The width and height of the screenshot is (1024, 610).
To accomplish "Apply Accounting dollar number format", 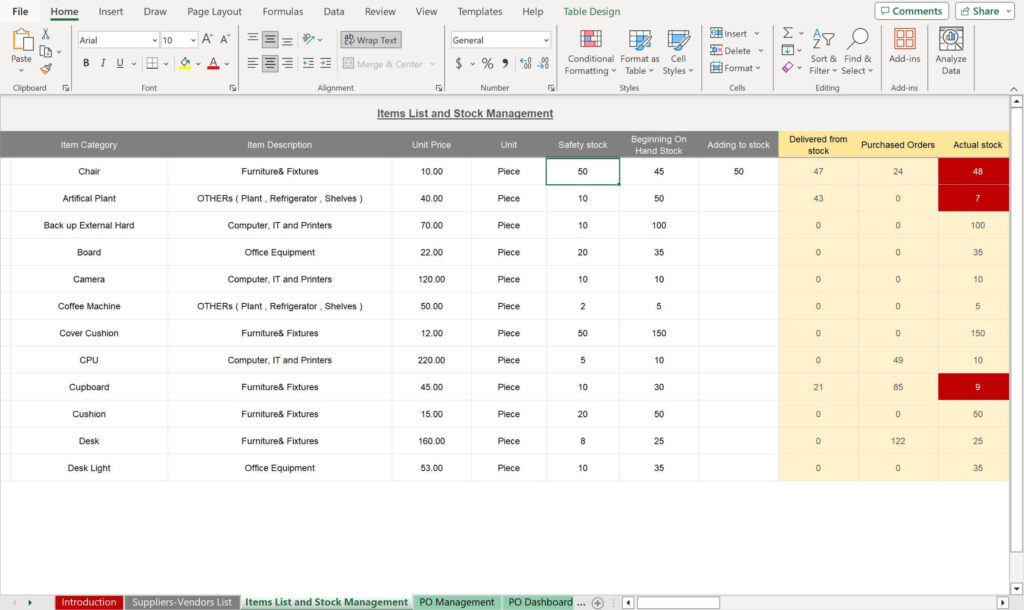I will point(458,63).
